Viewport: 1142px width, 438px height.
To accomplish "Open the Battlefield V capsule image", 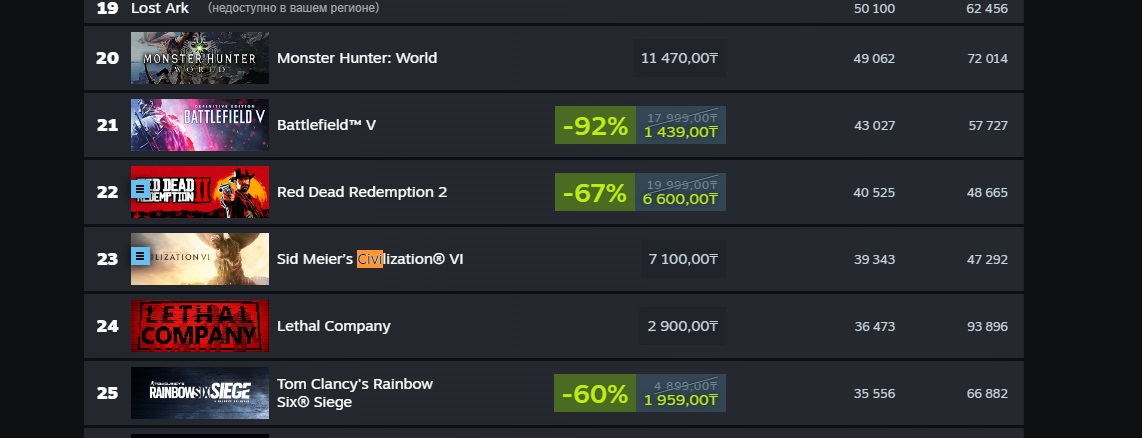I will [200, 125].
